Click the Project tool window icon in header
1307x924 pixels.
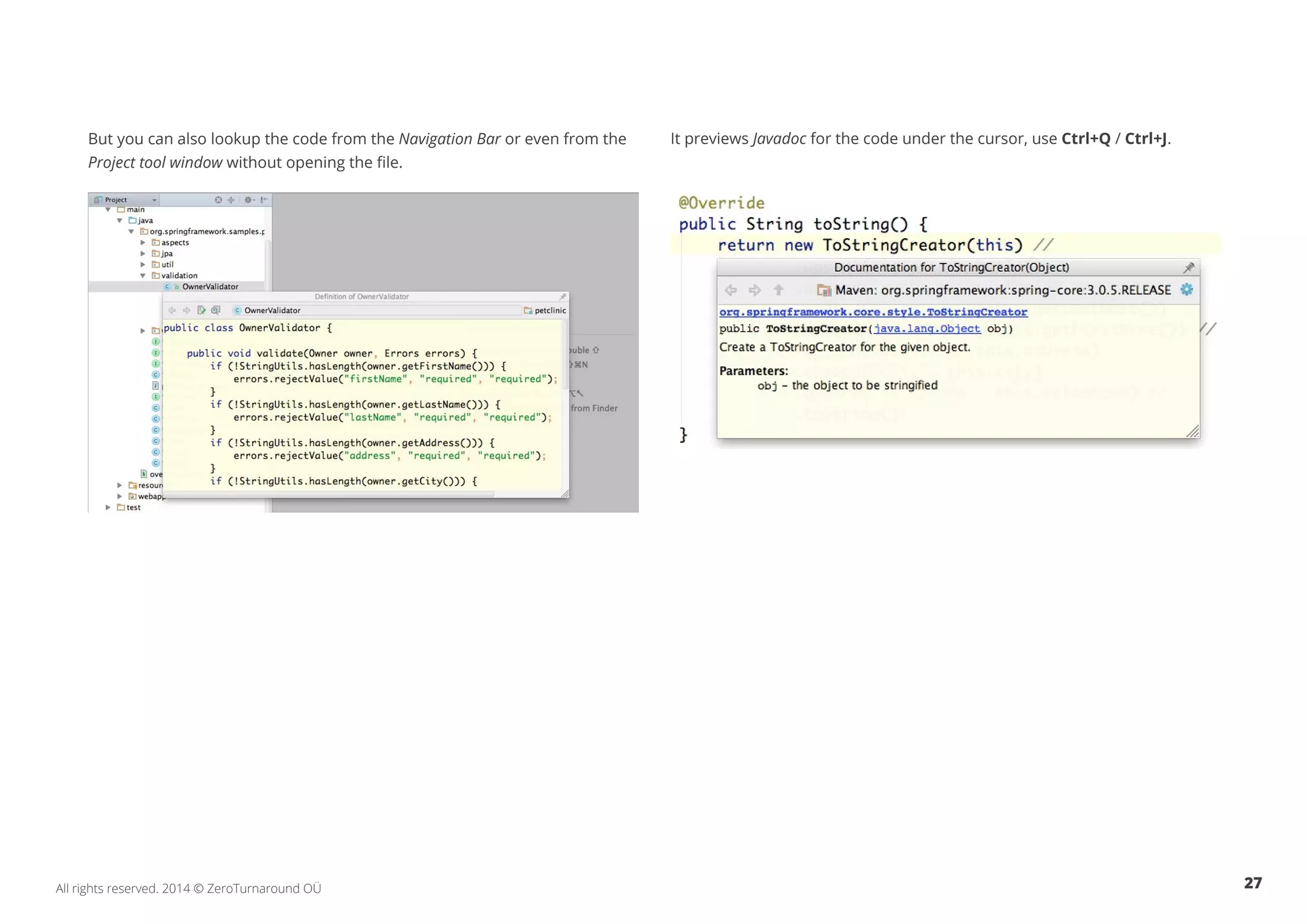(98, 200)
